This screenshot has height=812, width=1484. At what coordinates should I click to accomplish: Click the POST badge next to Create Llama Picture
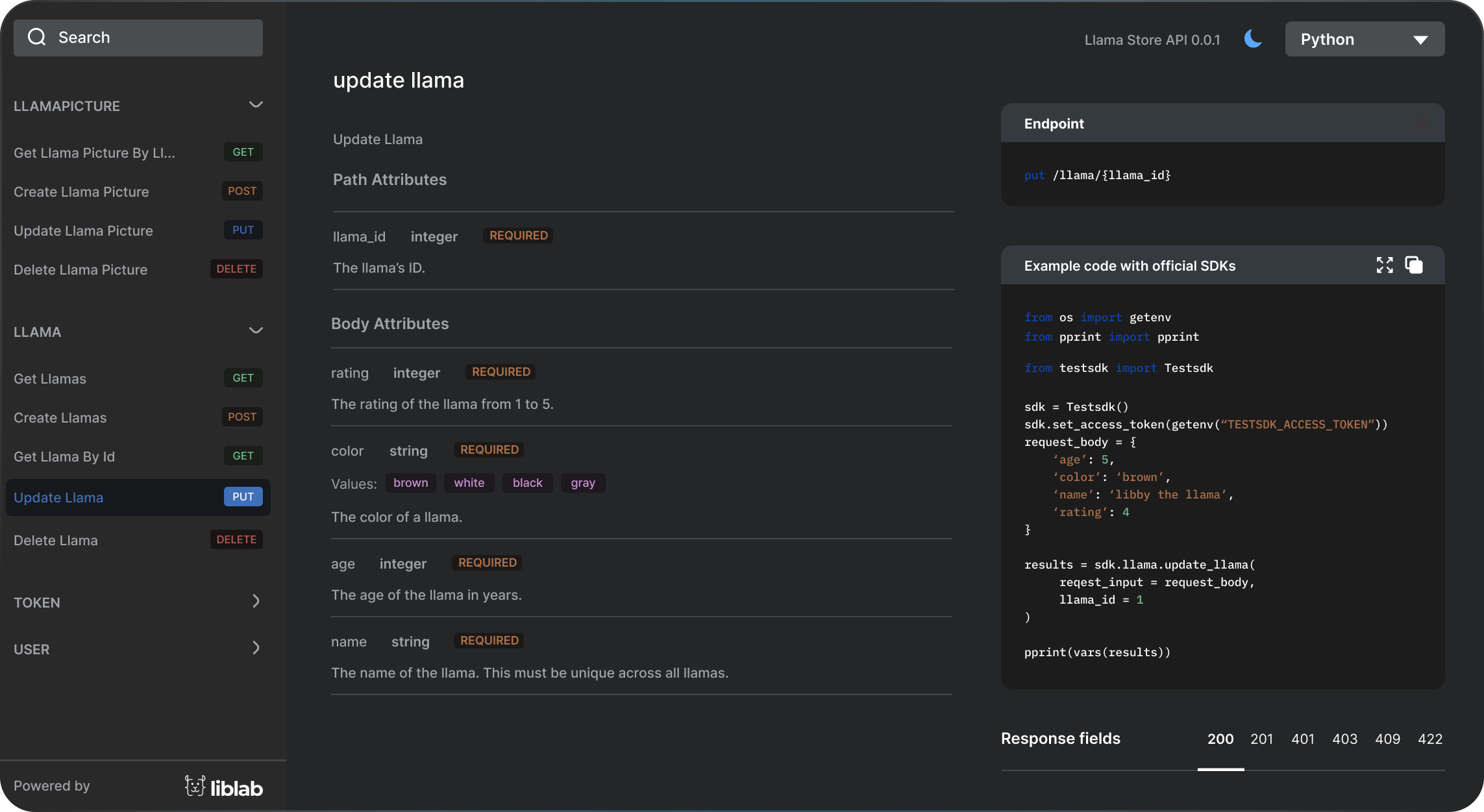coord(241,191)
